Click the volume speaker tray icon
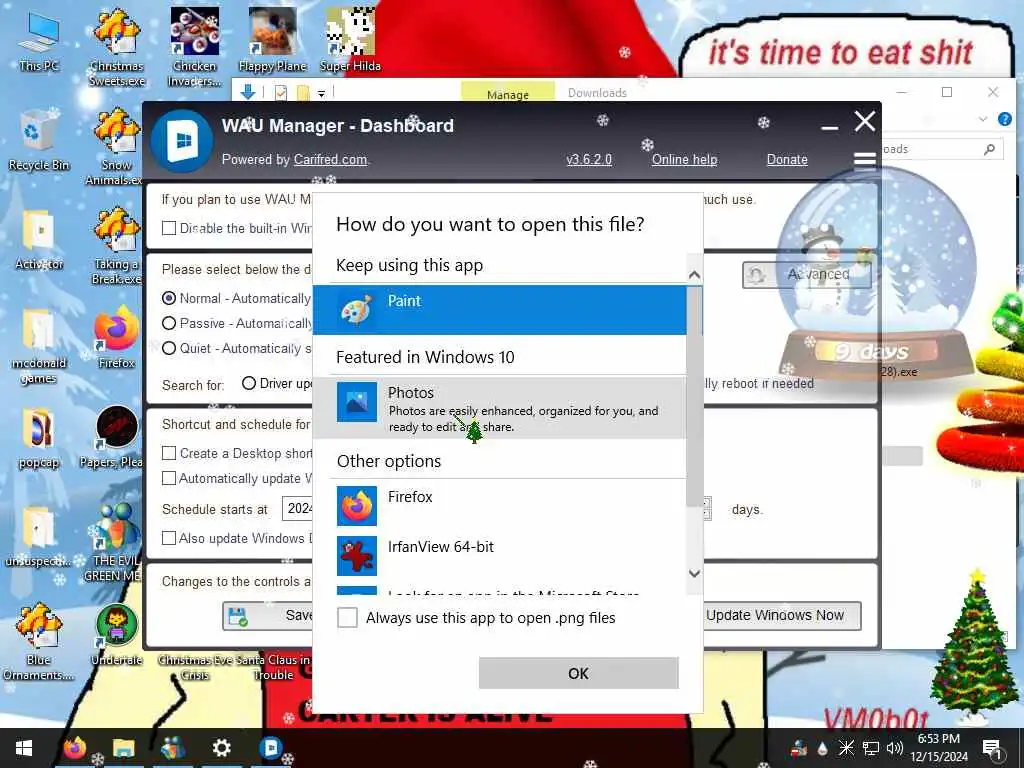1024x768 pixels. (895, 748)
